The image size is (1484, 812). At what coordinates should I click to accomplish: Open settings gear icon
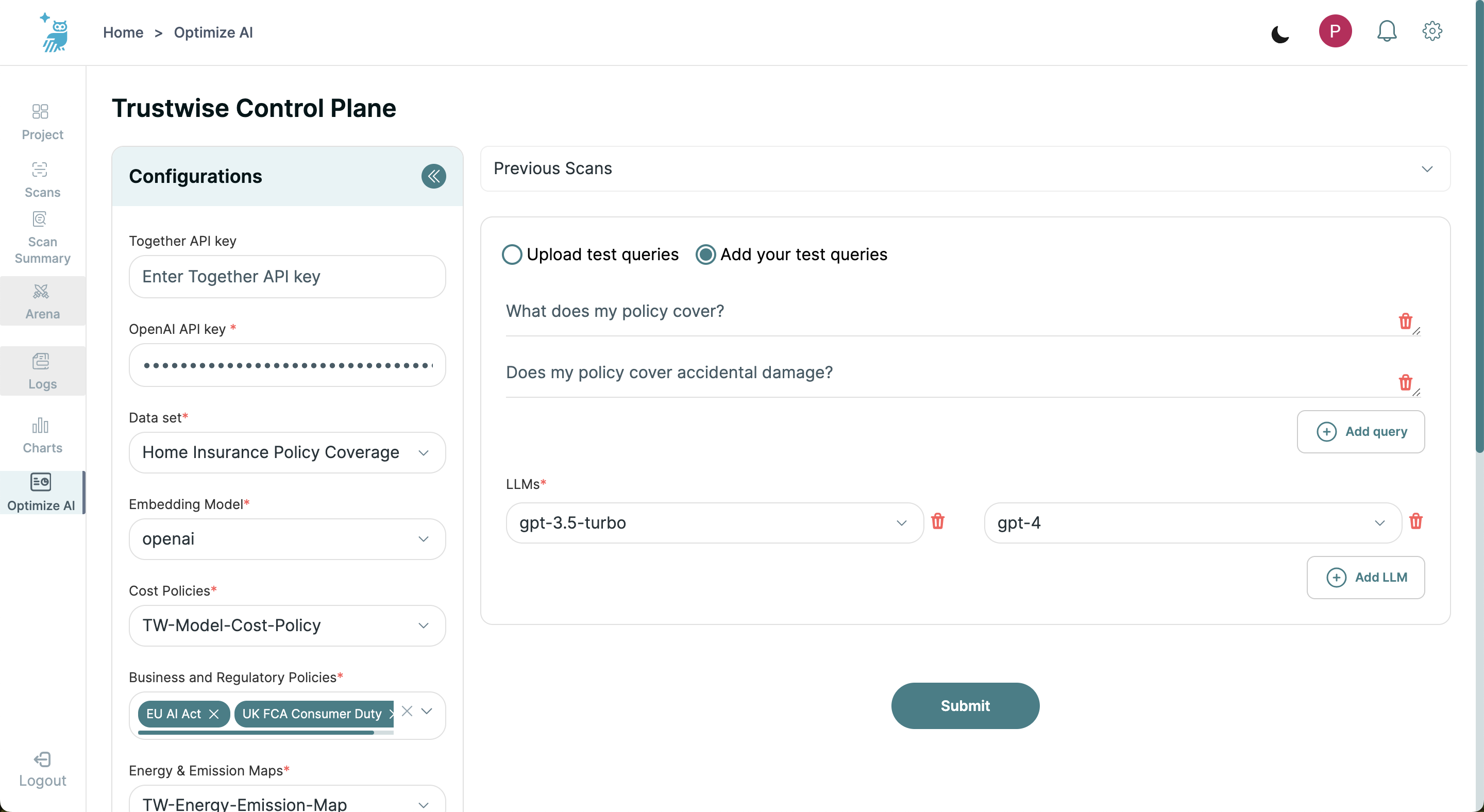[1431, 31]
